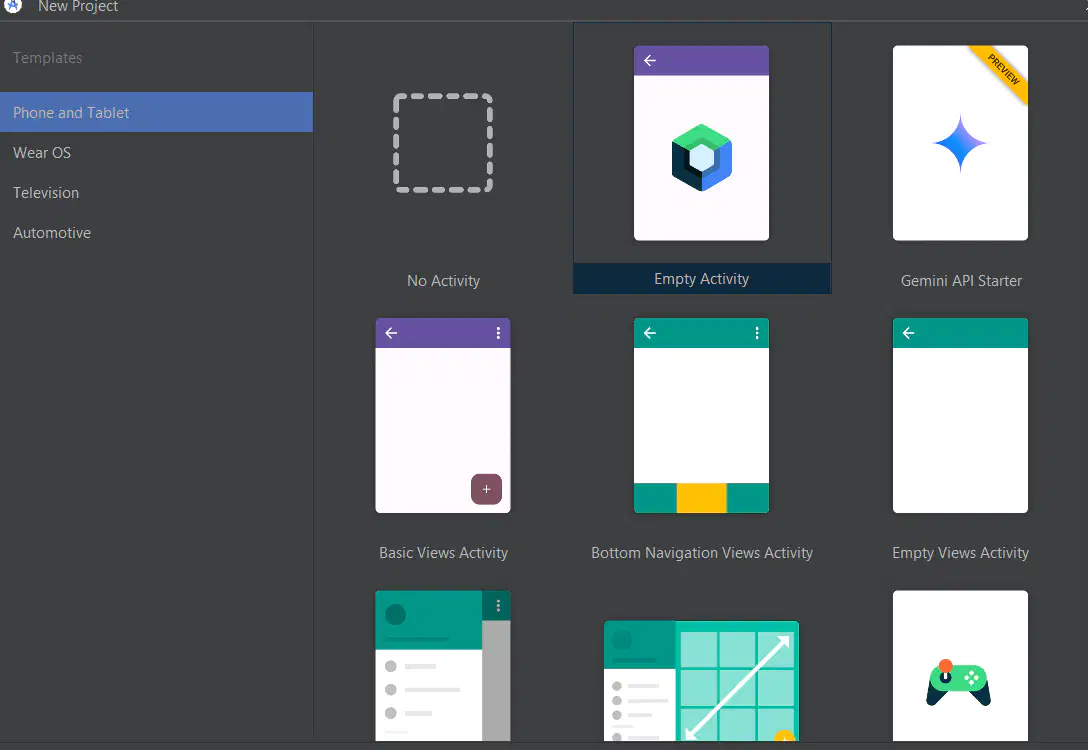
Task: Pick the game controller template thumbnail
Action: (960, 666)
